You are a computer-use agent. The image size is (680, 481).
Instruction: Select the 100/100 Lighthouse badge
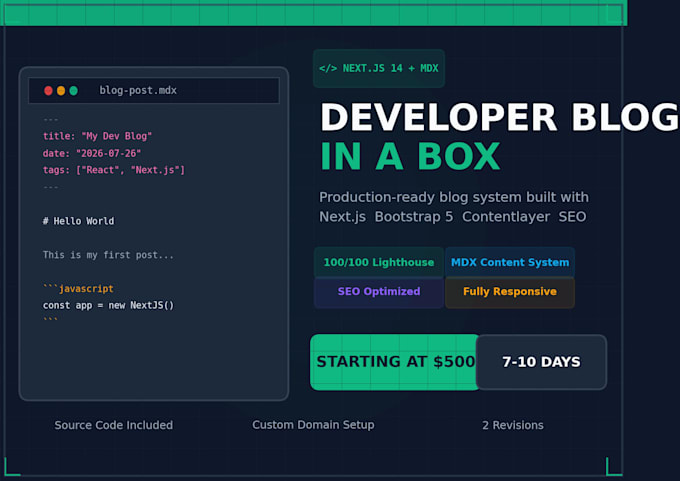coord(379,262)
